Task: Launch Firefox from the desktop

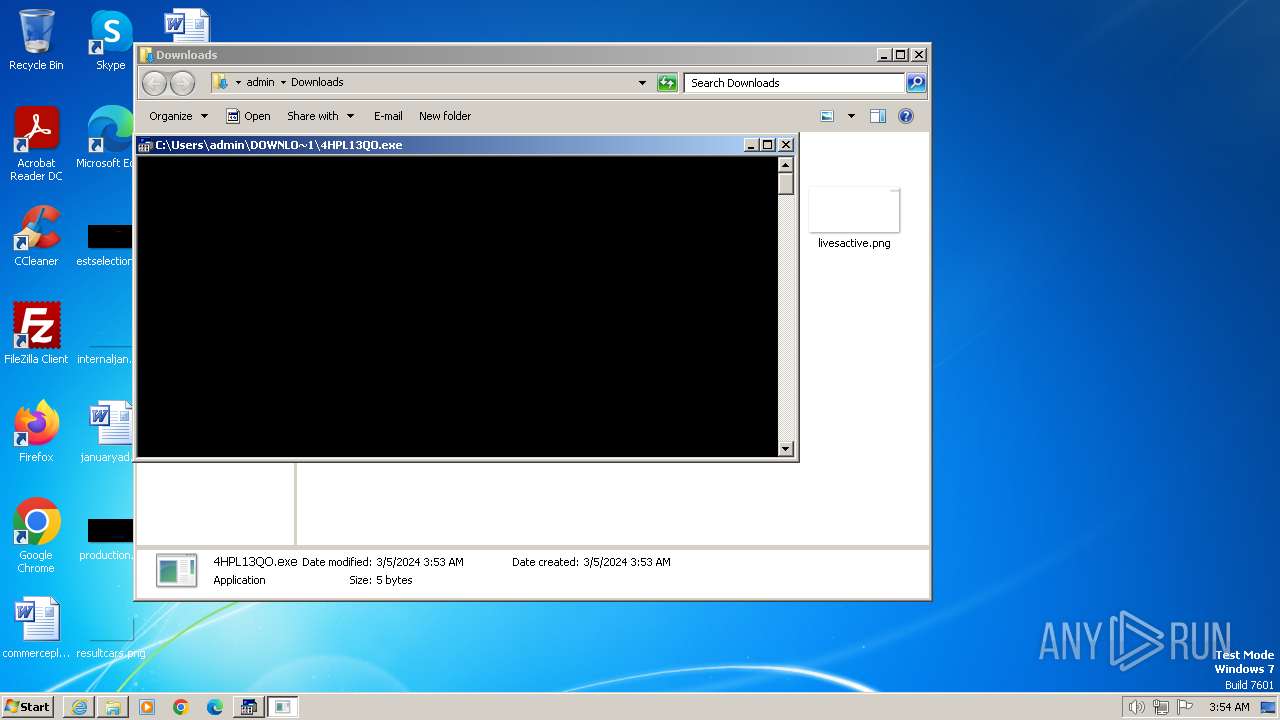Action: (x=36, y=431)
